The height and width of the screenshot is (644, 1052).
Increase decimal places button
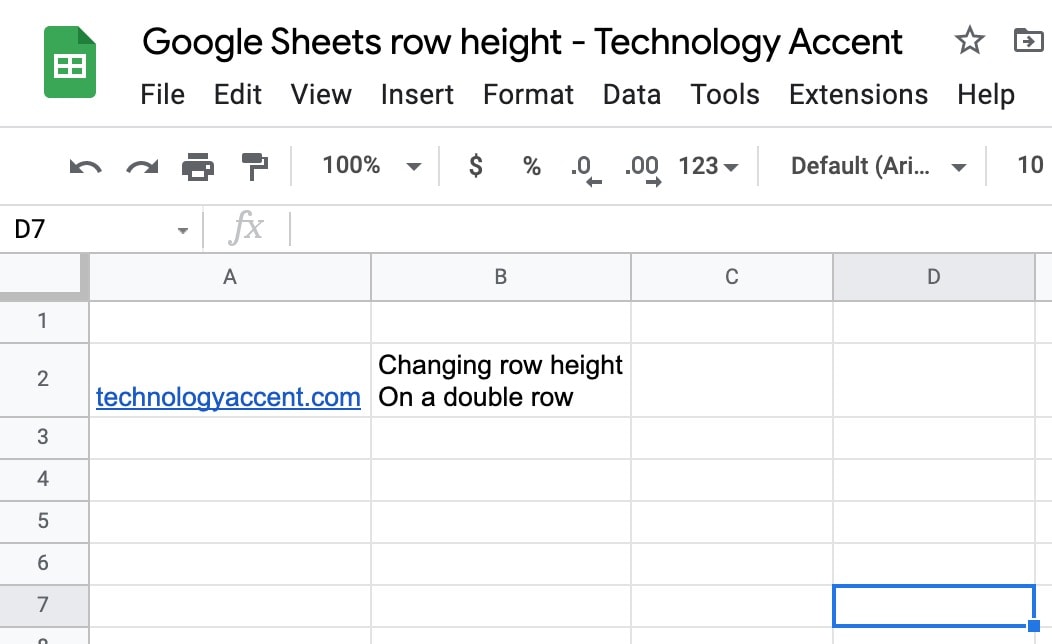[x=643, y=169]
